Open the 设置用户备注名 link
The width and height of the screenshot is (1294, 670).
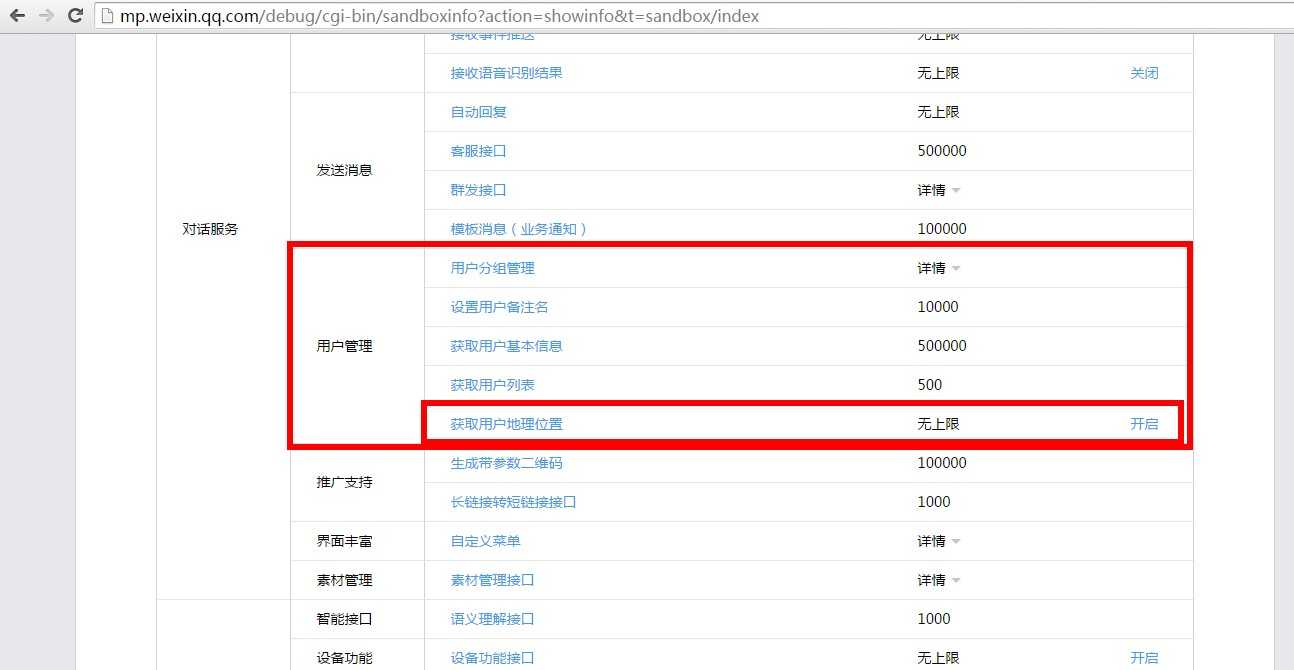(501, 306)
